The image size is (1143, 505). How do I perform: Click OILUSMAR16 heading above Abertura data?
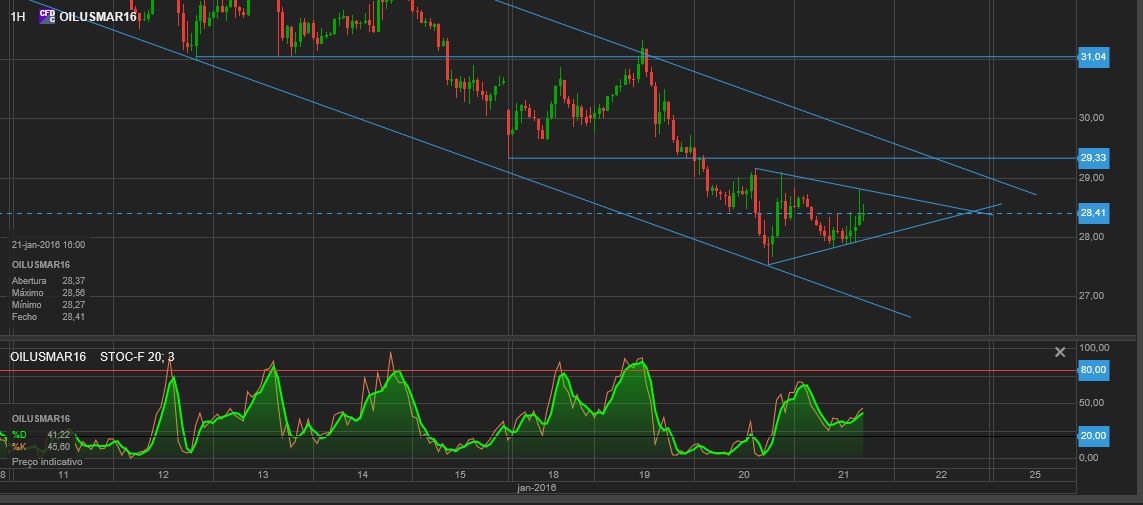coord(41,265)
